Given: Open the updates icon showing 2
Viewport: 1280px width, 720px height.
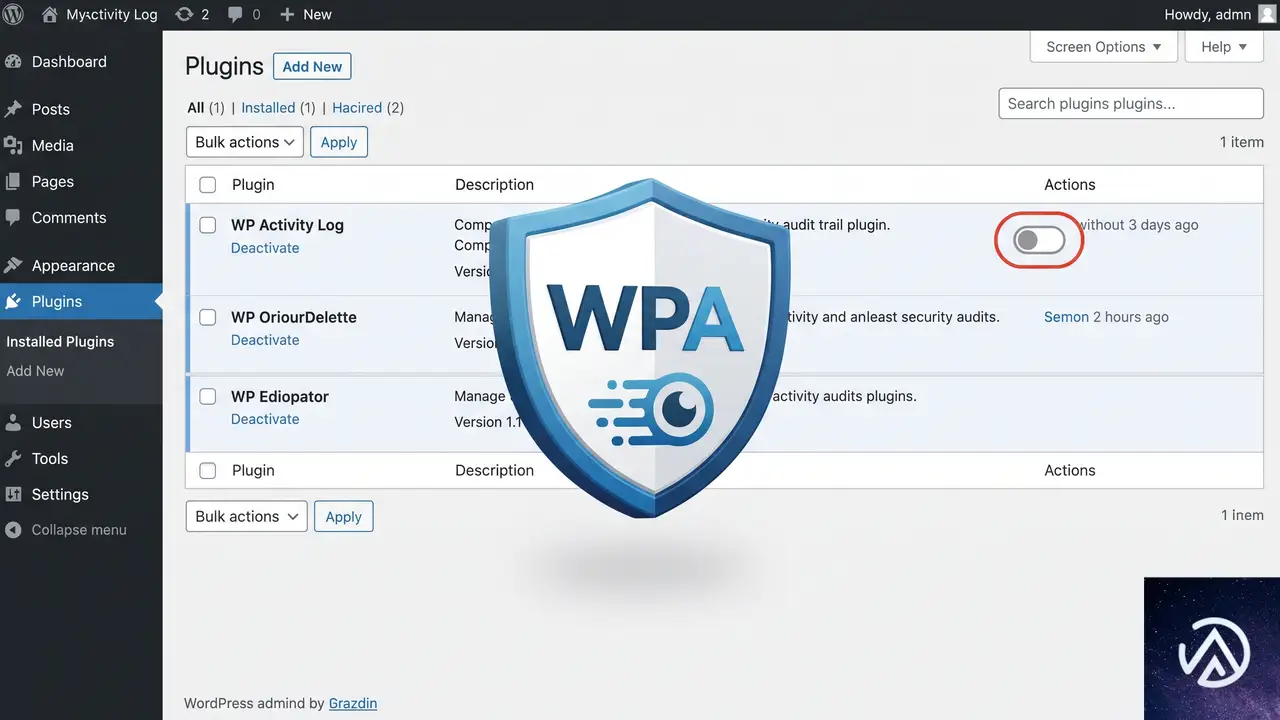Looking at the screenshot, I should [184, 14].
